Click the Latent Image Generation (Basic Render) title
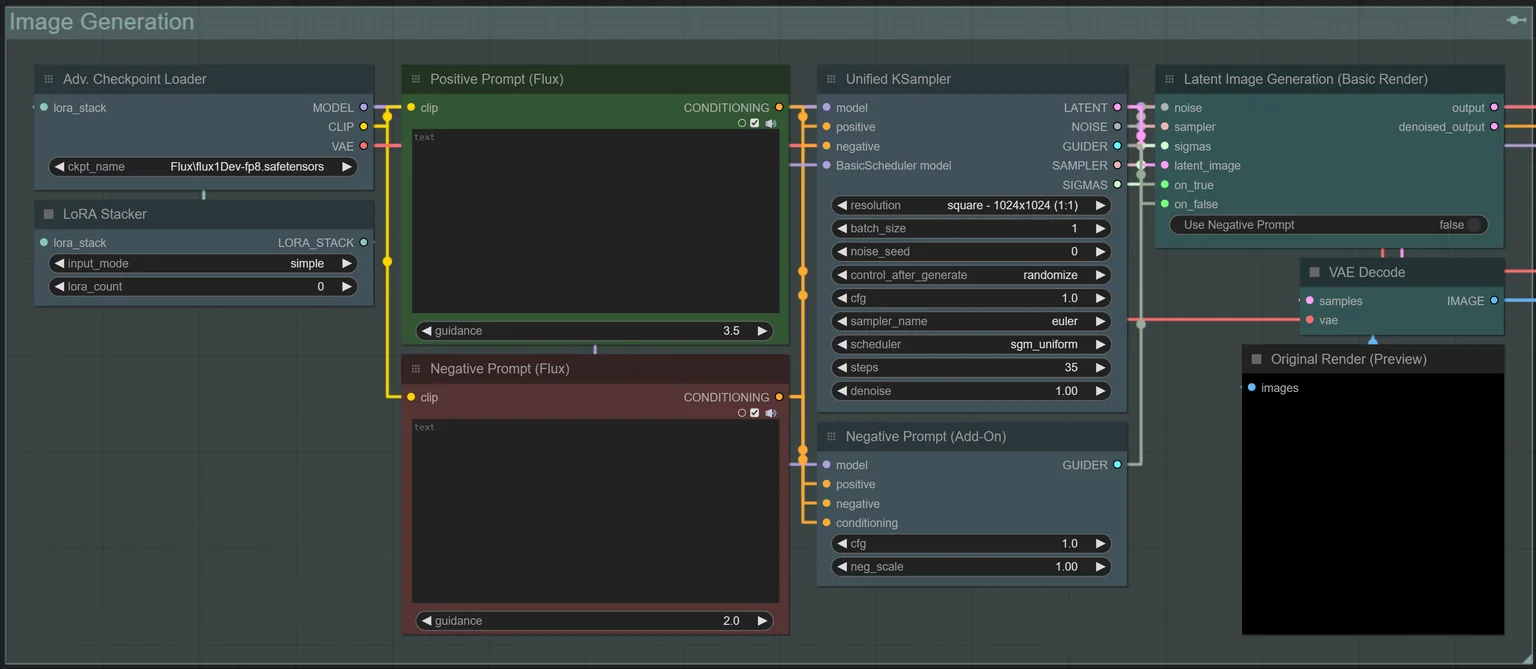1536x669 pixels. coord(1306,79)
